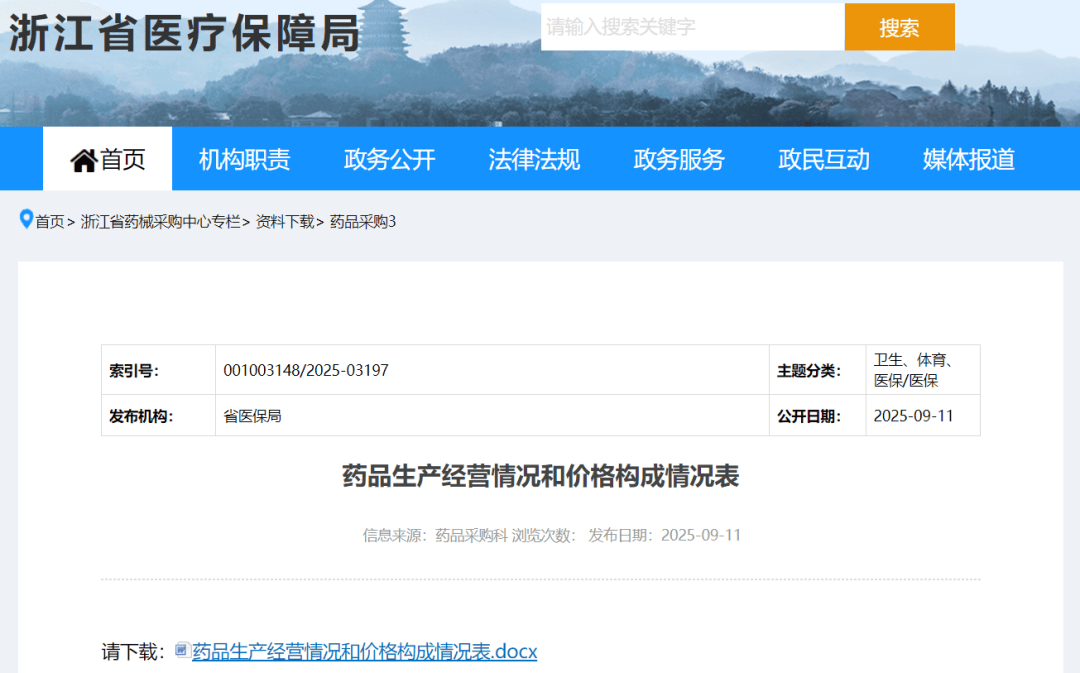Screen dimensions: 1080x673
Task: Click the blue location pin in breadcrumb
Action: point(26,219)
